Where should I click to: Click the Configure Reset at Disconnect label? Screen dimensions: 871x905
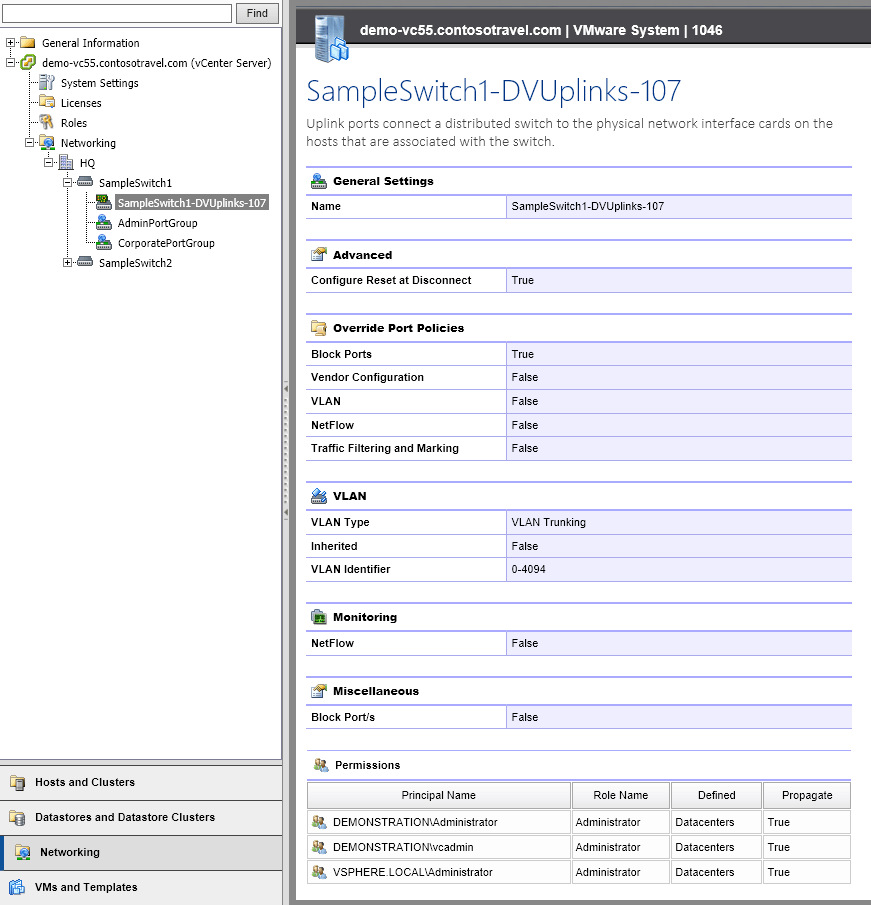pos(391,281)
